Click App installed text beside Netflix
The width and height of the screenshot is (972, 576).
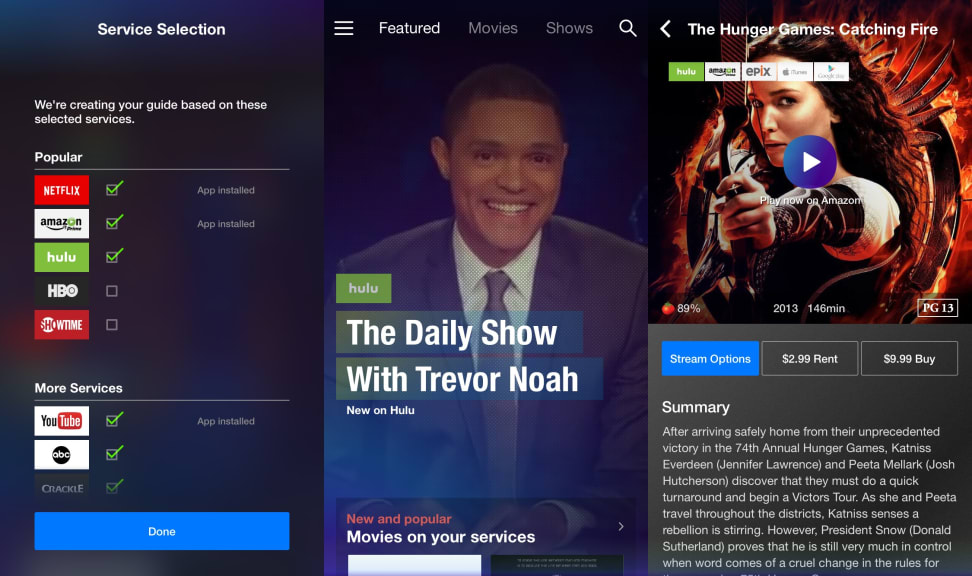[x=226, y=190]
